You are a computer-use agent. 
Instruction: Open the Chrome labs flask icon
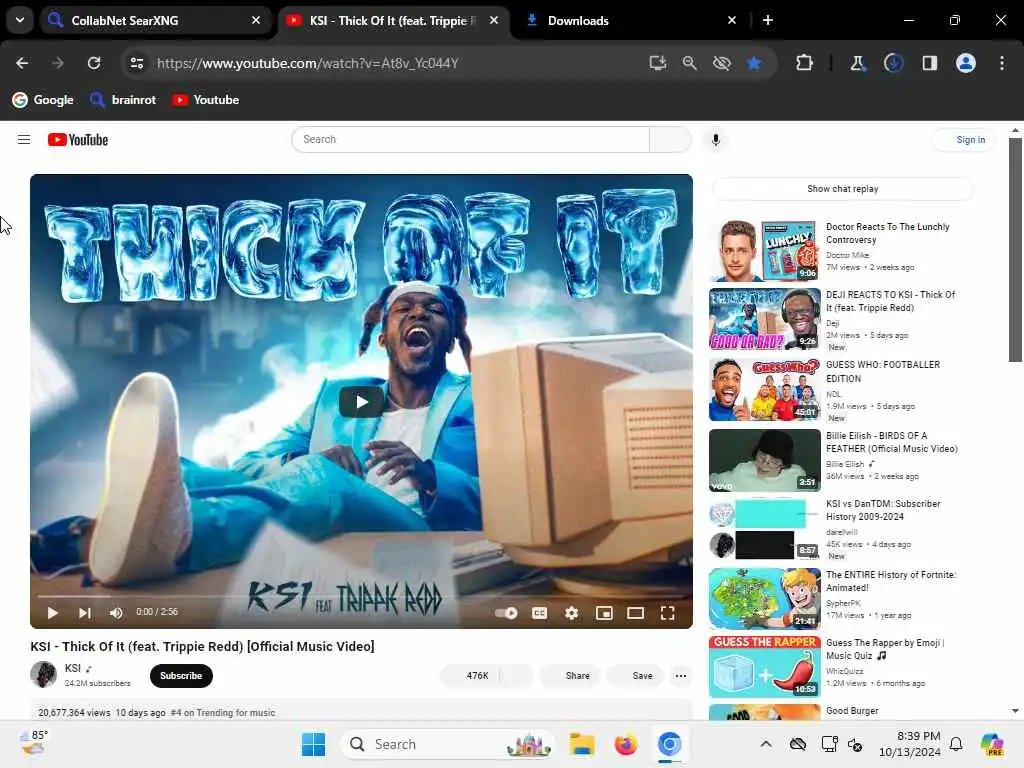point(857,63)
